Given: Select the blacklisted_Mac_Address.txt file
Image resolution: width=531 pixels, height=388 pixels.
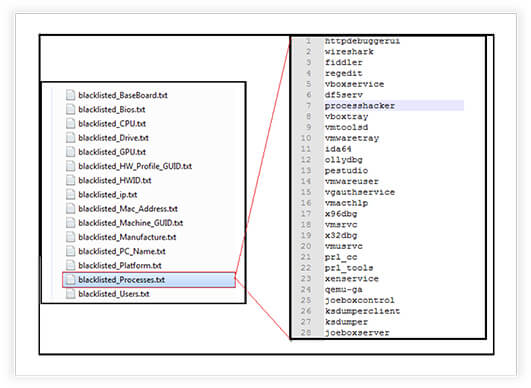Looking at the screenshot, I should click(x=128, y=209).
